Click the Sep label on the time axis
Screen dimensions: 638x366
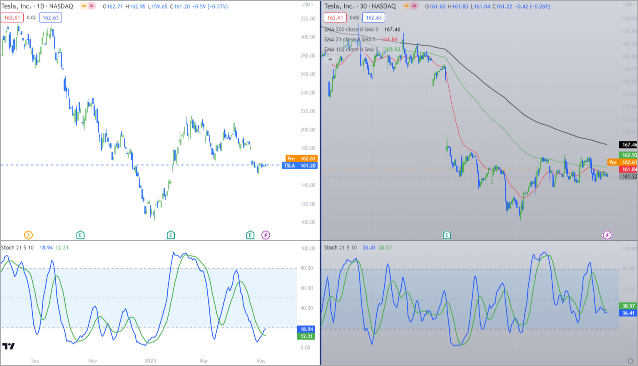[35, 361]
